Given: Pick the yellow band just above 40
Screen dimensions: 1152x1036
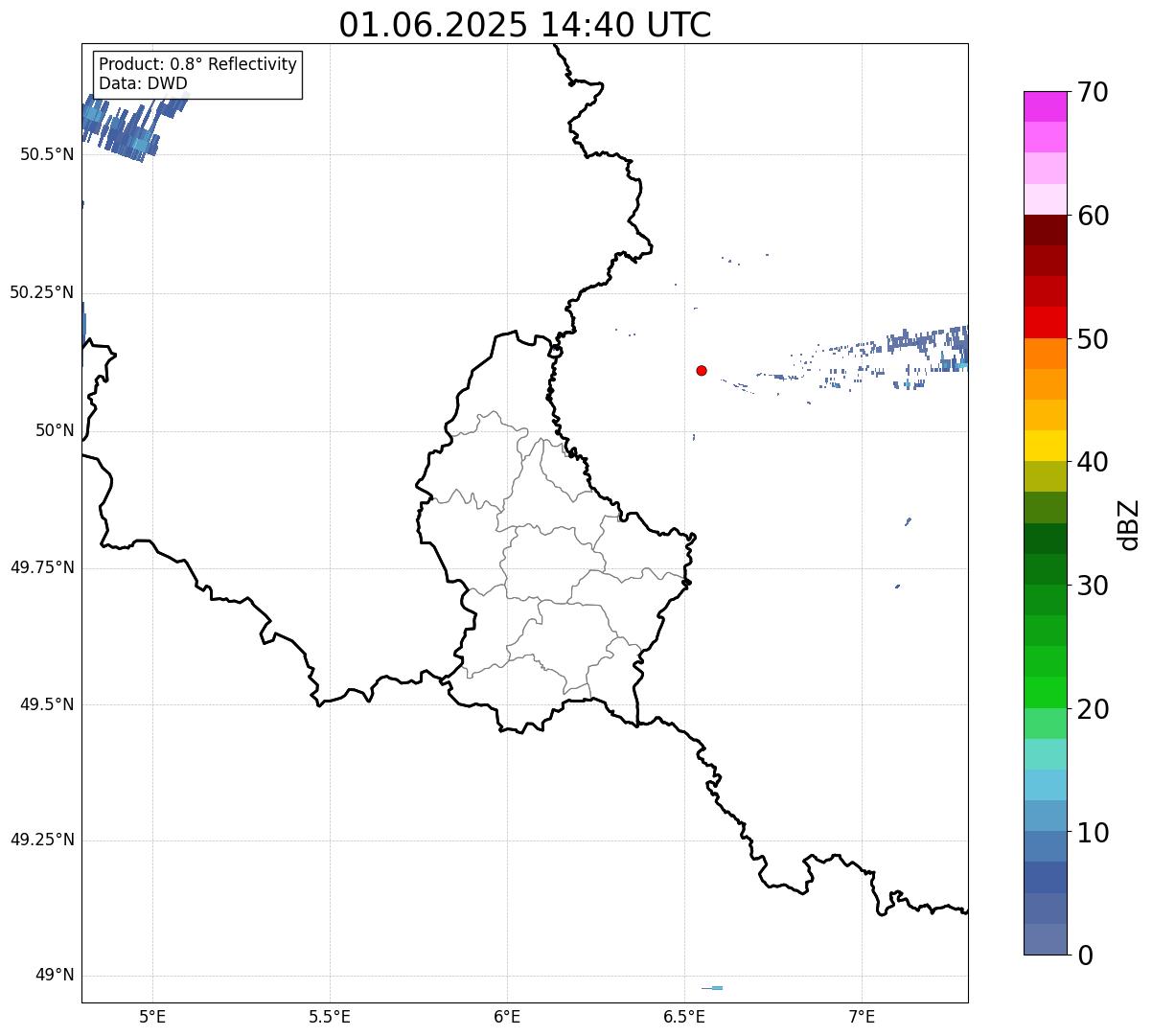Looking at the screenshot, I should click(1046, 446).
